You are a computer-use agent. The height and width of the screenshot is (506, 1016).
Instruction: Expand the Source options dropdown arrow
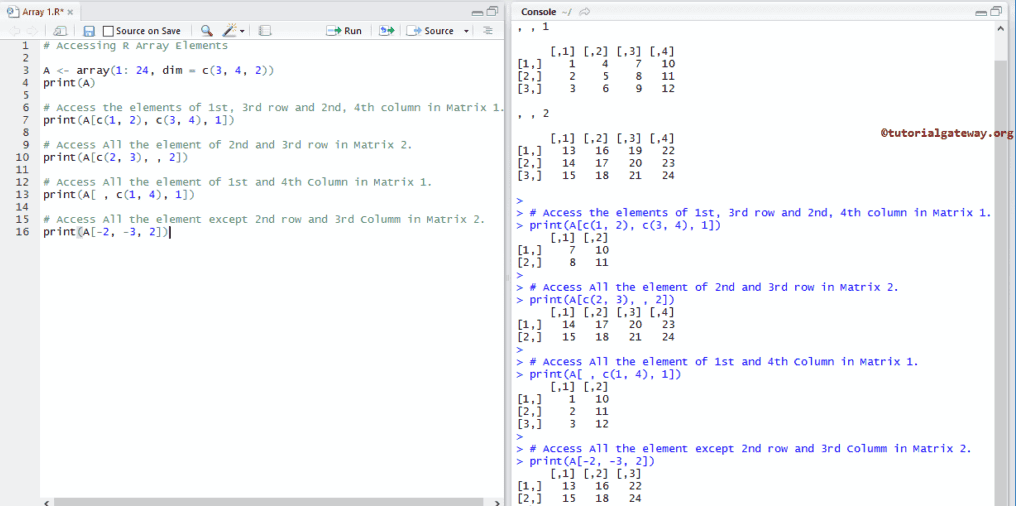tap(467, 31)
